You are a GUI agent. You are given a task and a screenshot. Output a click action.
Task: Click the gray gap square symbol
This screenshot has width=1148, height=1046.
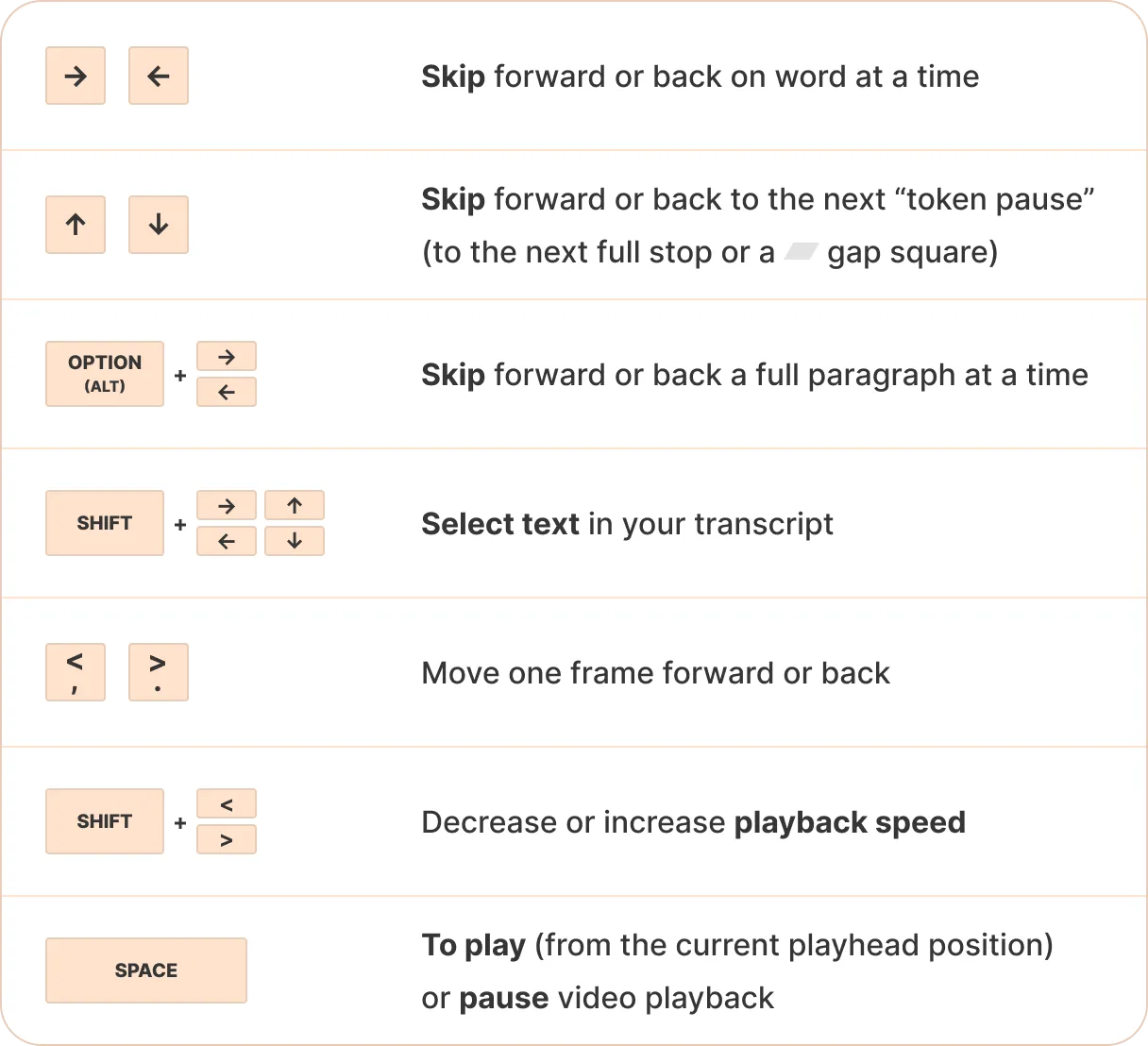point(801,252)
